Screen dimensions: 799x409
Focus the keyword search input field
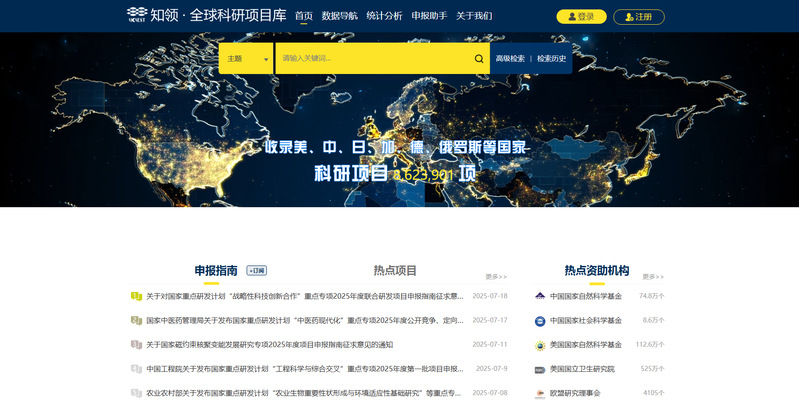click(375, 58)
